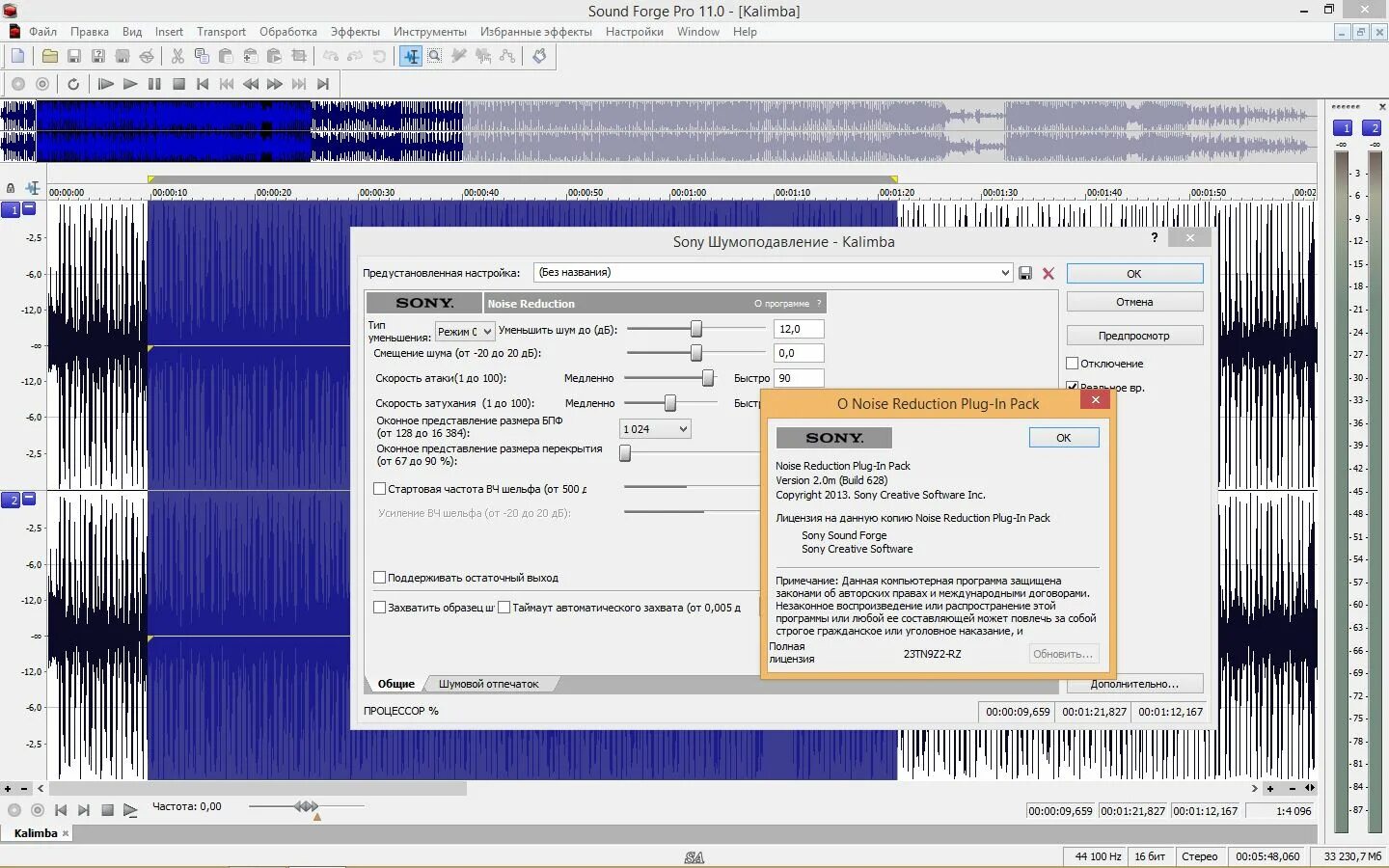This screenshot has width=1389, height=868.
Task: Click Go to End in top transport bar
Action: point(323,84)
